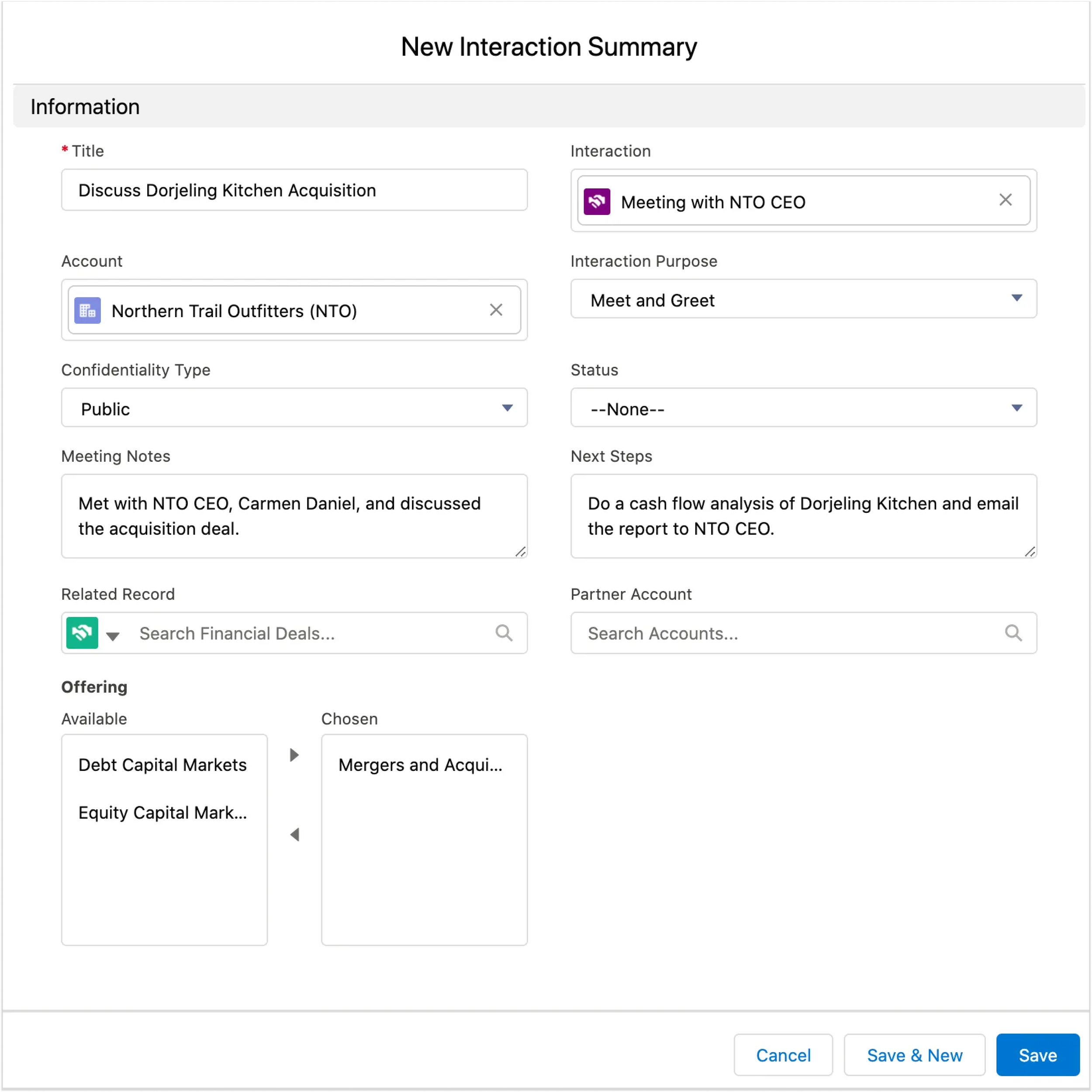The image size is (1092, 1092).
Task: Select Debt Capital Markets in Available list
Action: (x=163, y=765)
